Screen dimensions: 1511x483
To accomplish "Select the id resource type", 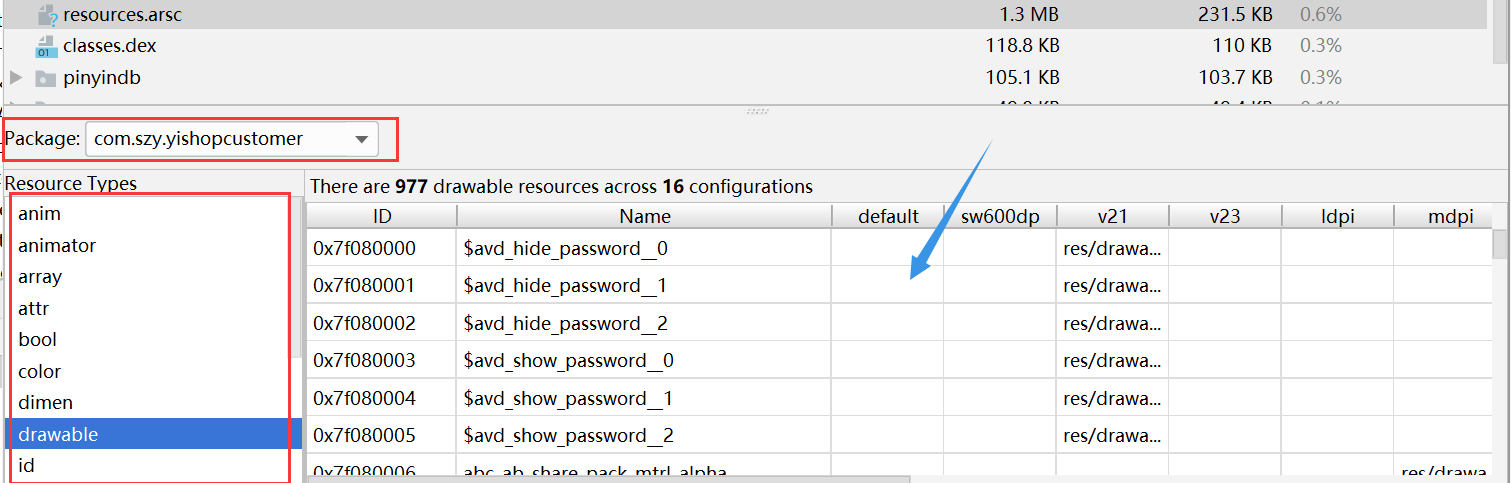I will click(151, 466).
